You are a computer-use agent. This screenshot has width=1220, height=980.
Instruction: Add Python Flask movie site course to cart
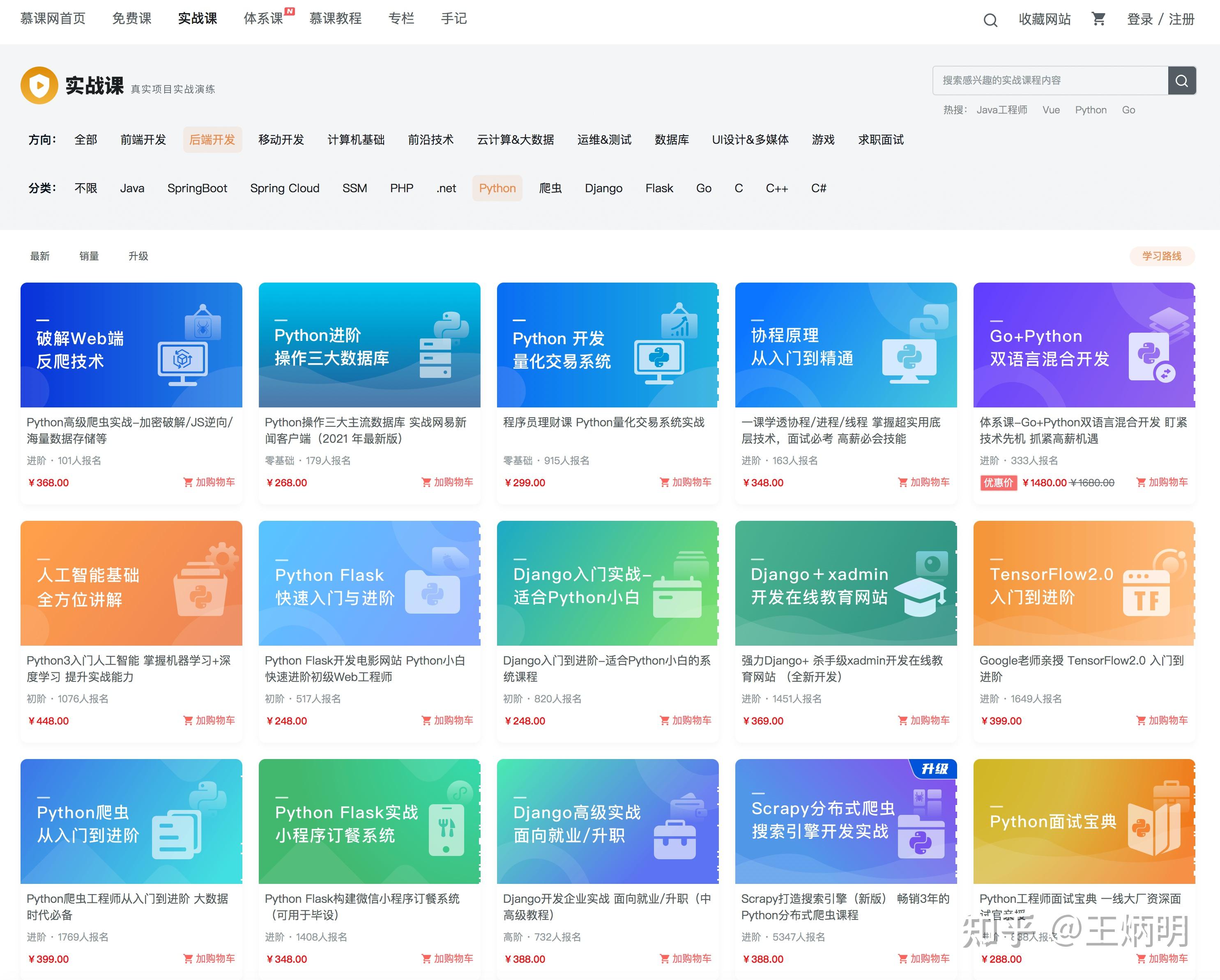click(447, 720)
